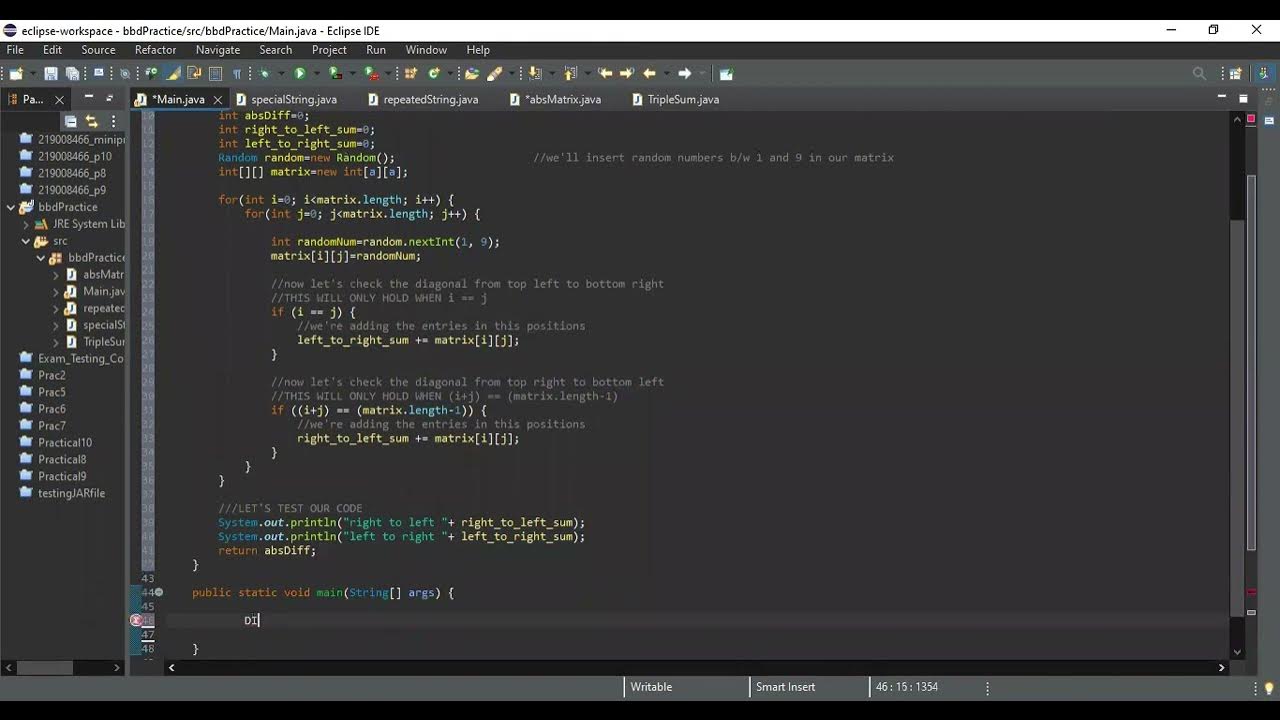Image resolution: width=1280 pixels, height=720 pixels.
Task: Open the Edit menu
Action: pyautogui.click(x=52, y=49)
